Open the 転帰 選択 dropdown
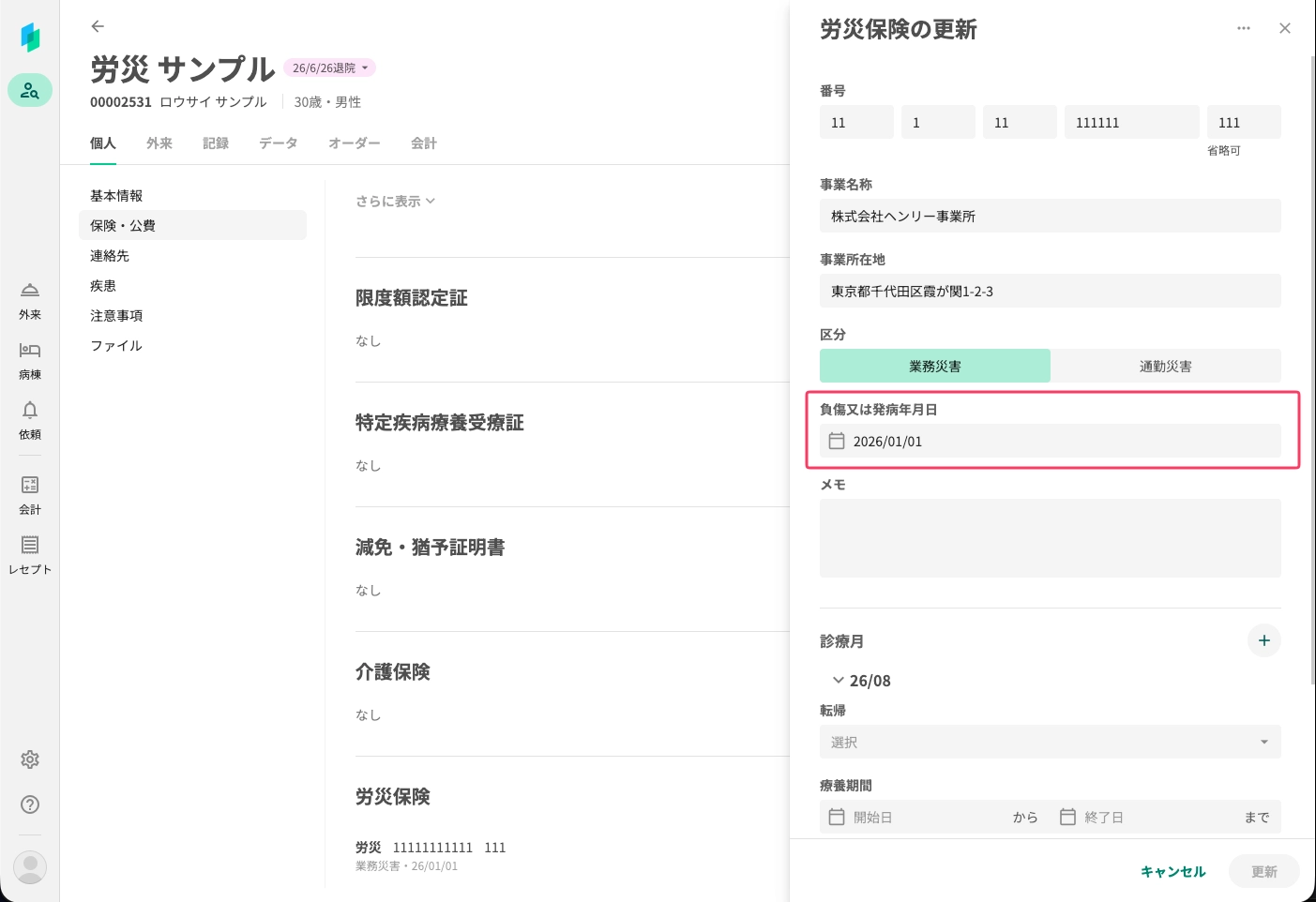Viewport: 1316px width, 902px height. 1051,742
